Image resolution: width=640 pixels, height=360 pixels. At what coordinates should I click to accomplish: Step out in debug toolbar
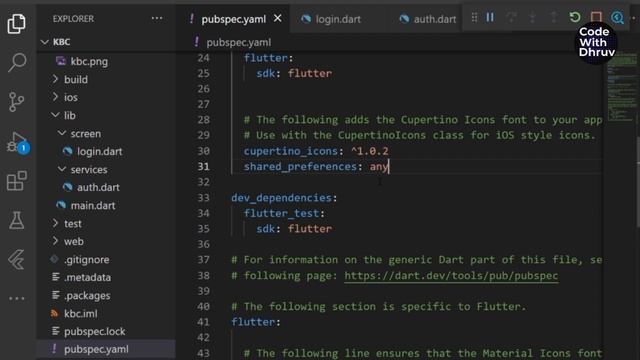553,17
